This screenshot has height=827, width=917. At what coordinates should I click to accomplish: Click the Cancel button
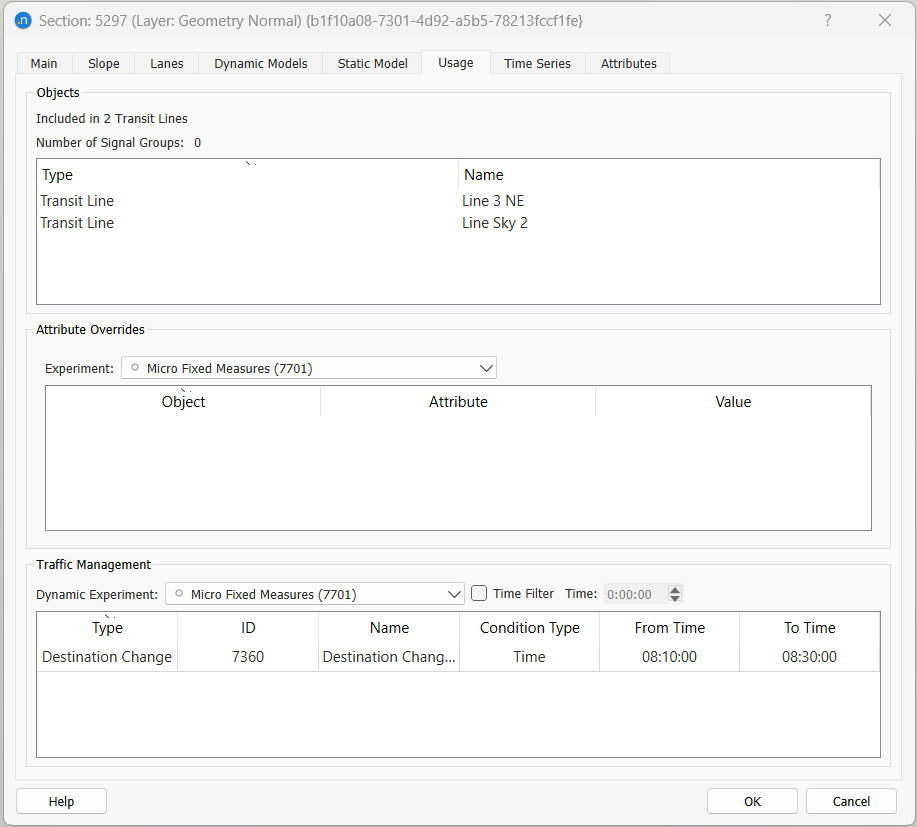click(851, 801)
